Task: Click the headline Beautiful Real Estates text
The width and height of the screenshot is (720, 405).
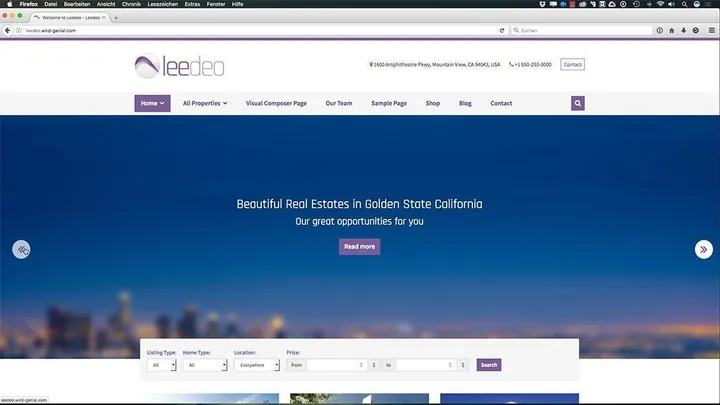Action: coord(360,204)
